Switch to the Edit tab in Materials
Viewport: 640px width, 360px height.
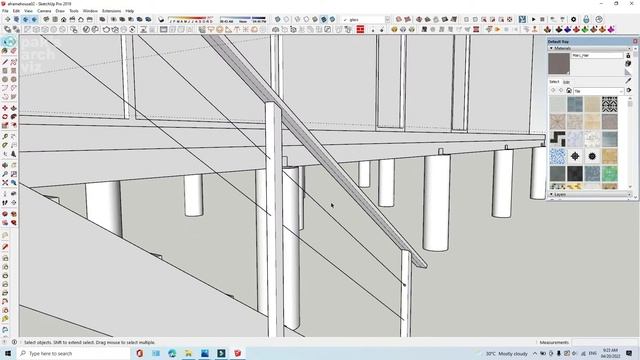pos(567,82)
